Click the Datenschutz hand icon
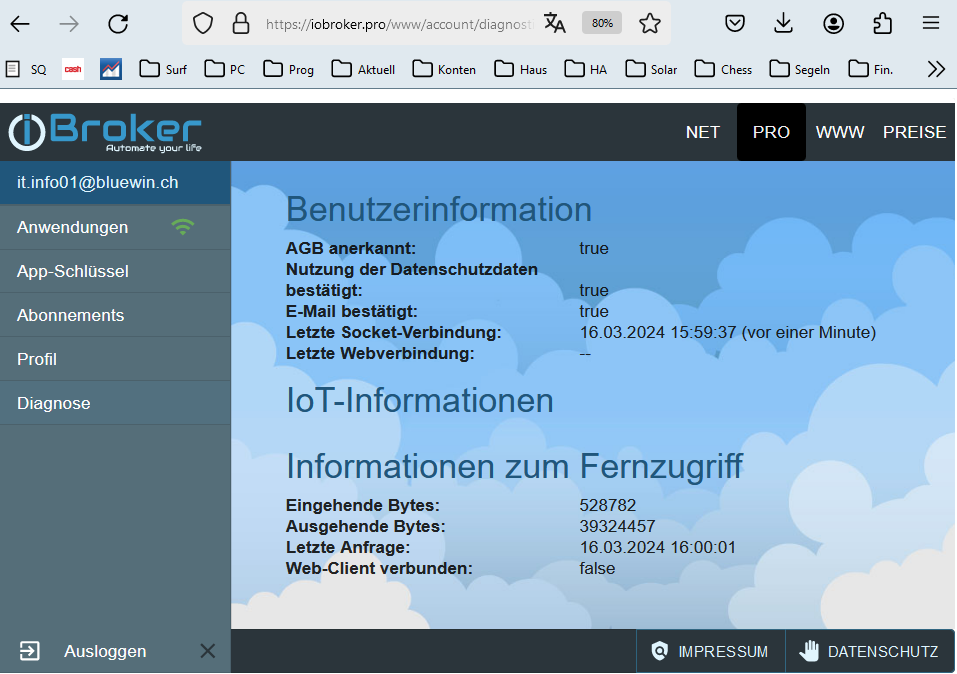The width and height of the screenshot is (957, 674). click(x=809, y=651)
